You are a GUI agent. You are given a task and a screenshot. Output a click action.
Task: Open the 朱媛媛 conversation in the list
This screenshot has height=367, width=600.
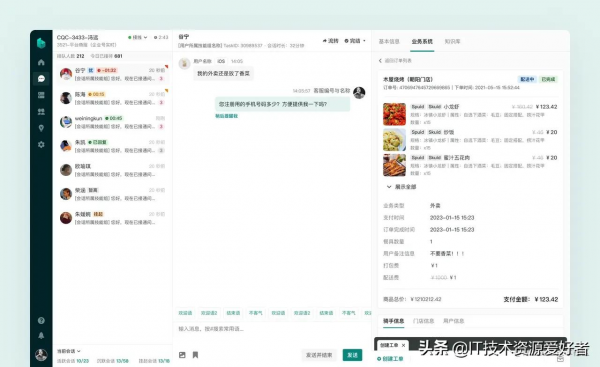pyautogui.click(x=112, y=218)
